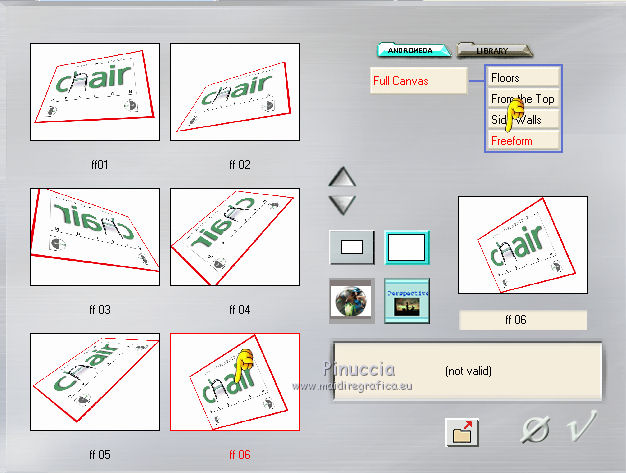Choose the ff 03 perspective preset thumbnail

click(x=95, y=237)
